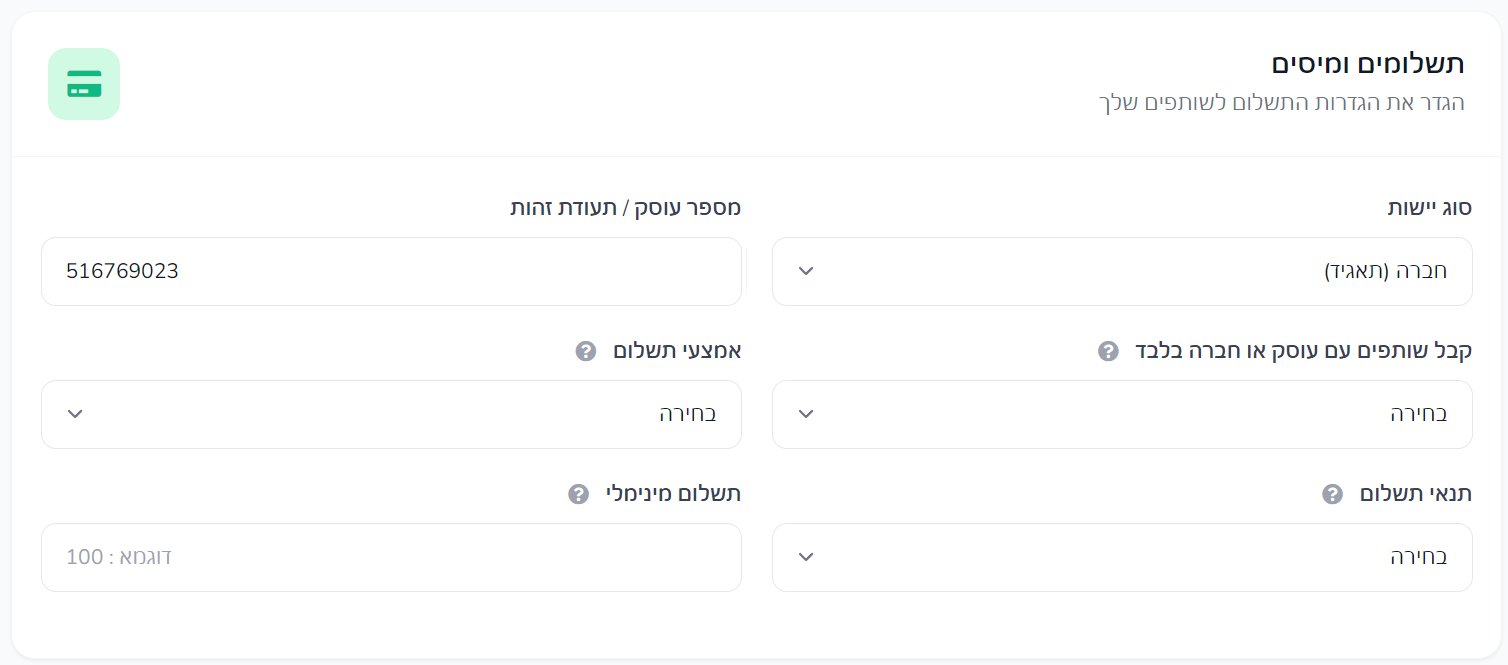The width and height of the screenshot is (1508, 665).
Task: Click the 'מספר עוסק / תעודת זהות' input field
Action: point(391,271)
